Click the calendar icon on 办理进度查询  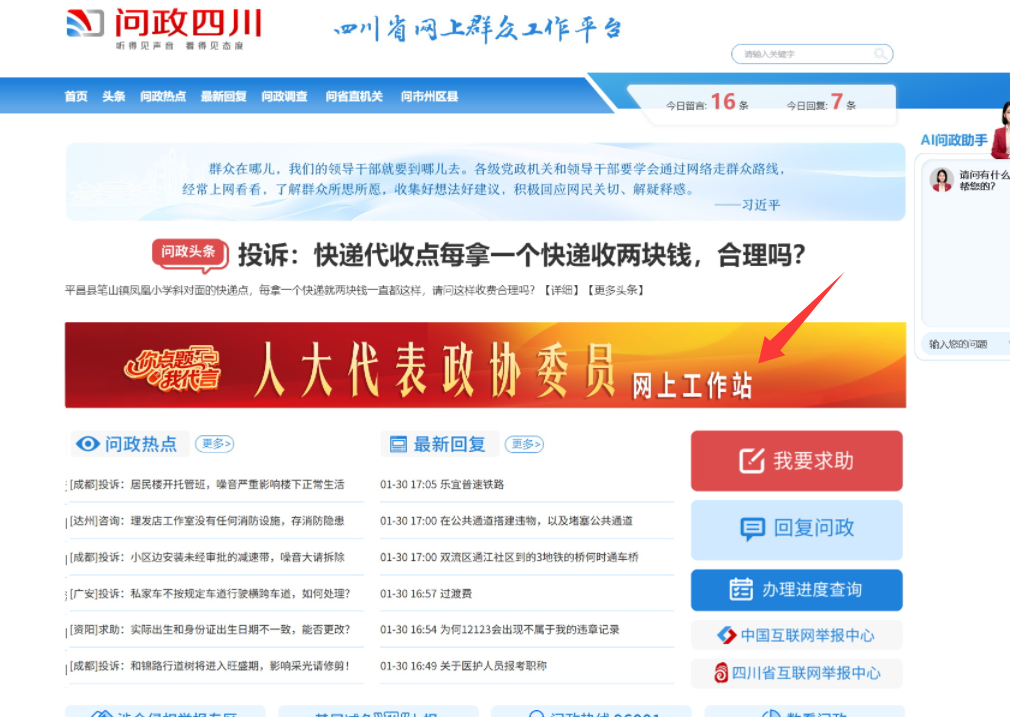click(741, 590)
